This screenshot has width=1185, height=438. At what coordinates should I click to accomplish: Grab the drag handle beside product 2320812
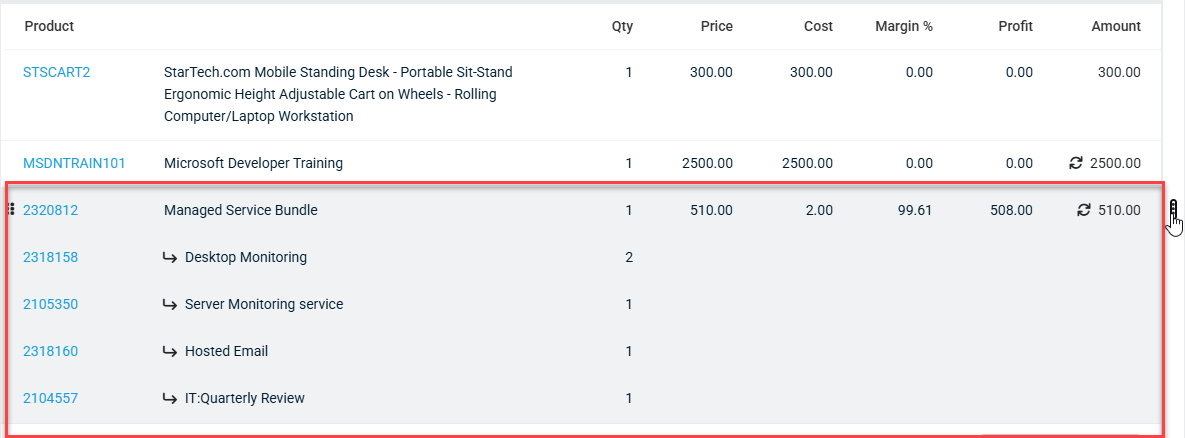(x=11, y=209)
